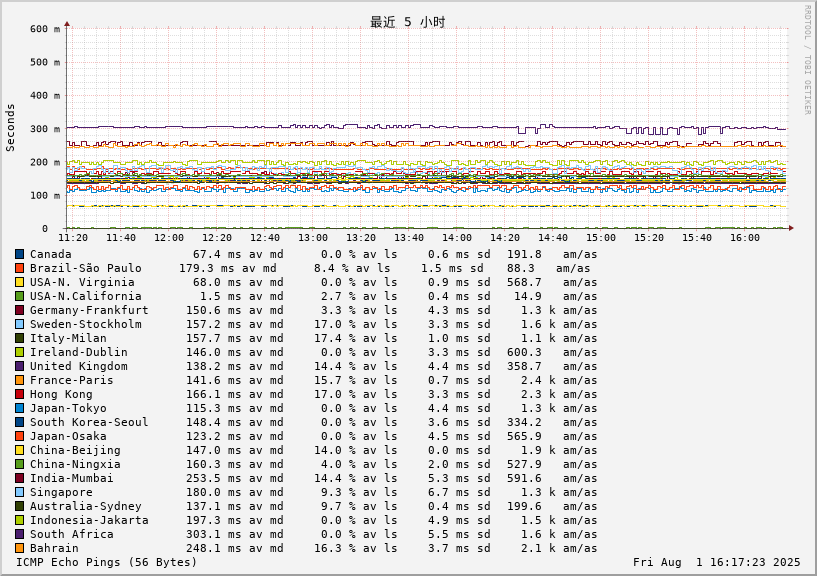This screenshot has width=817, height=576.
Task: Select the USA-N. Virginia label
Action: [x=82, y=282]
